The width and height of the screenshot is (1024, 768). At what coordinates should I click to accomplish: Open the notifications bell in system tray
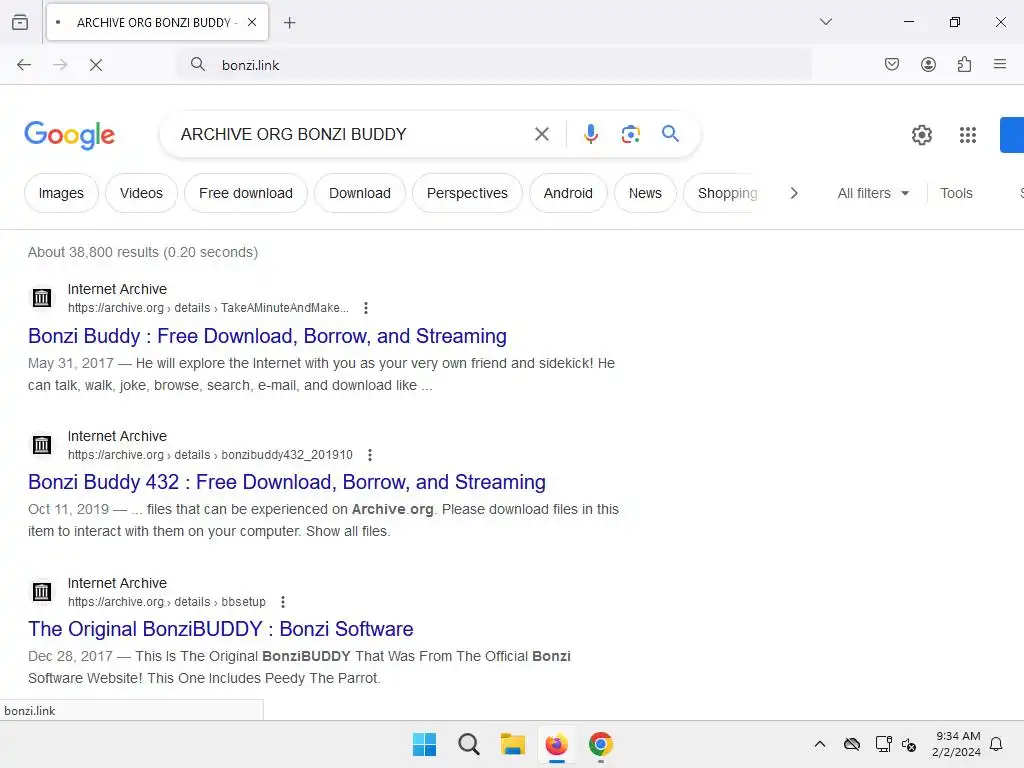[x=997, y=744]
